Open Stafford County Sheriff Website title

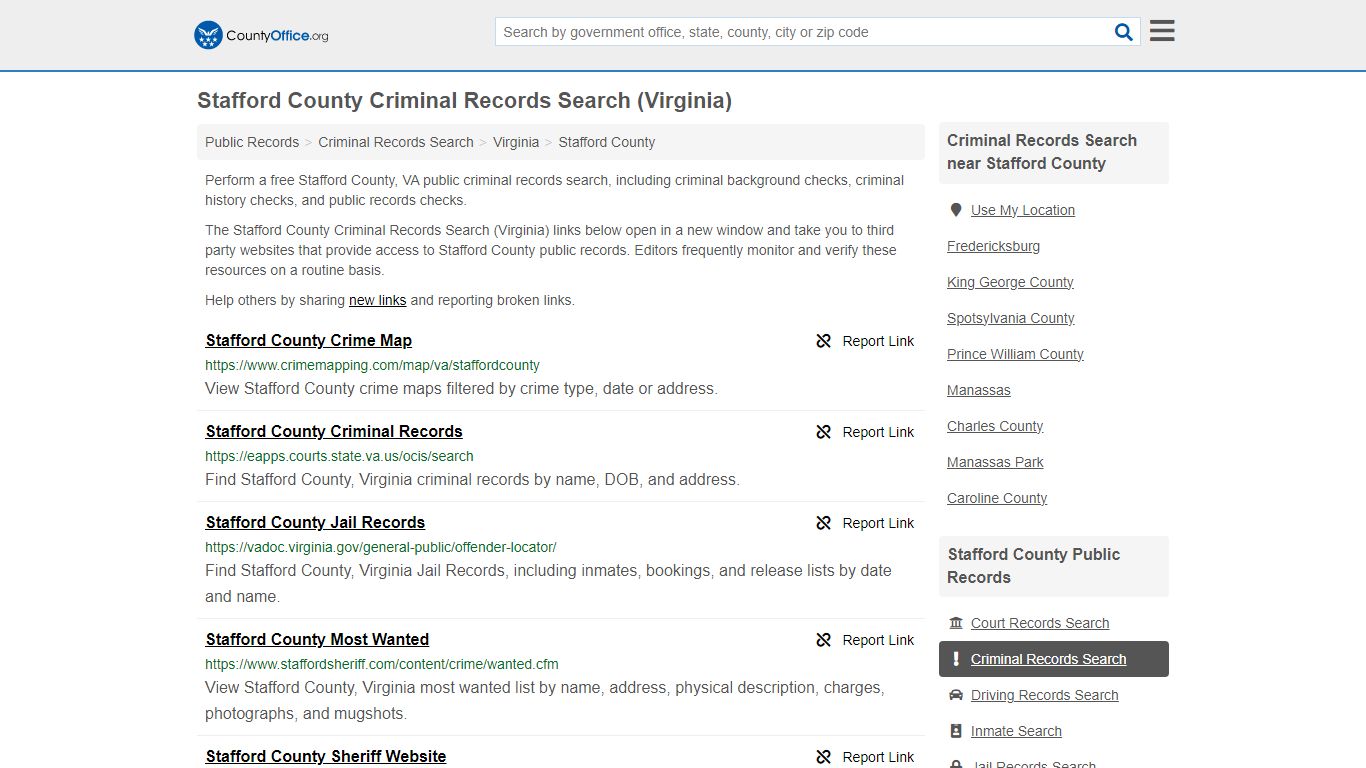pyautogui.click(x=326, y=756)
